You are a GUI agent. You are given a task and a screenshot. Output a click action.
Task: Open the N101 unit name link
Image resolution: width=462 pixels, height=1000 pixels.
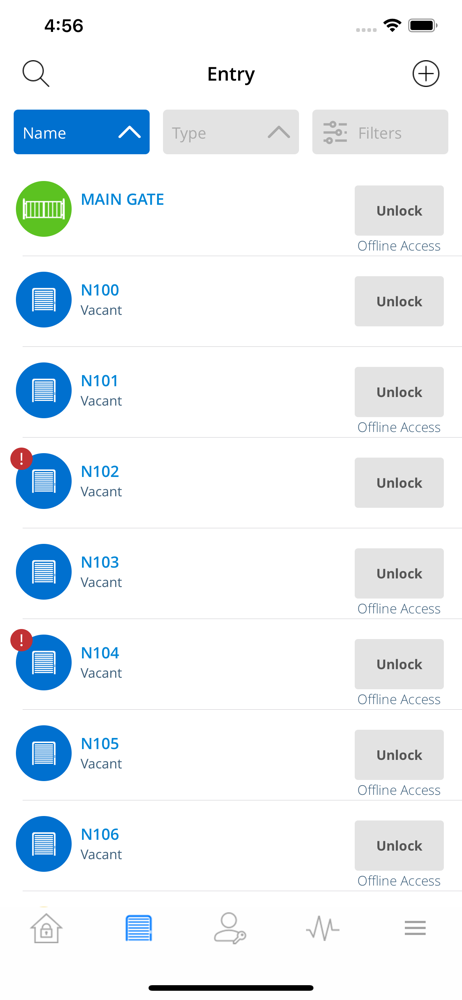100,381
